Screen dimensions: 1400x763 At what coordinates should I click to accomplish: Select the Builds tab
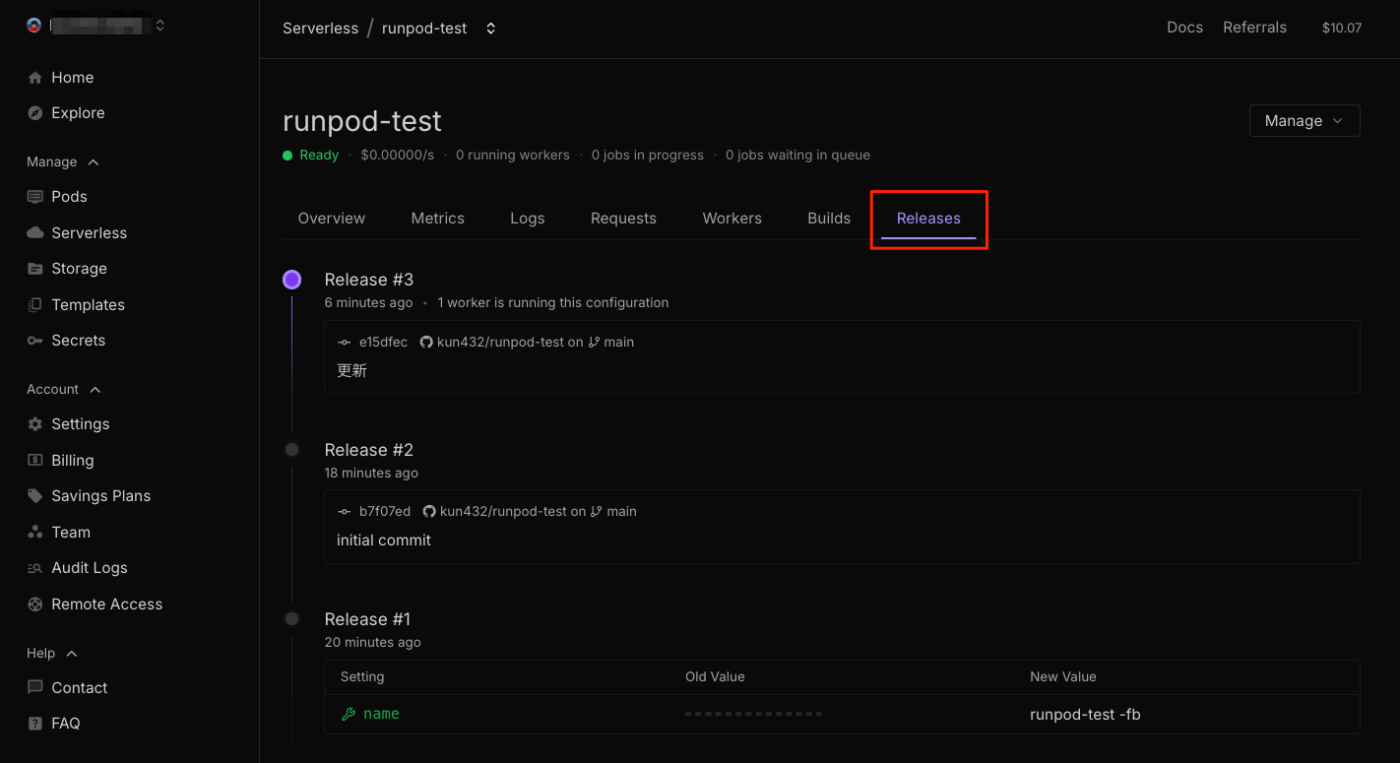pos(829,218)
